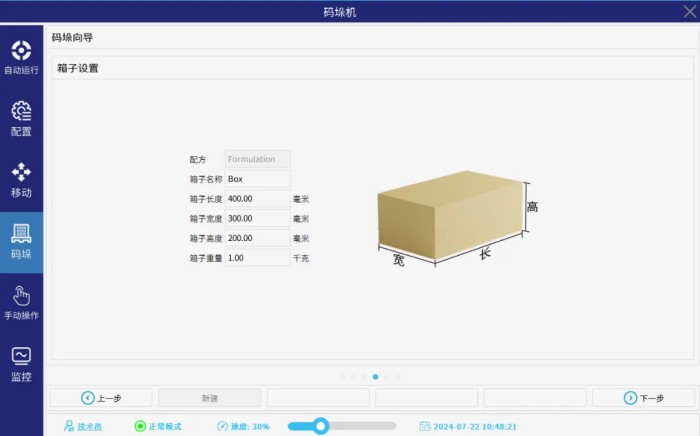Viewport: 700px width, 436px height.
Task: Click the green 正常模式 mode indicator
Action: tap(140, 426)
